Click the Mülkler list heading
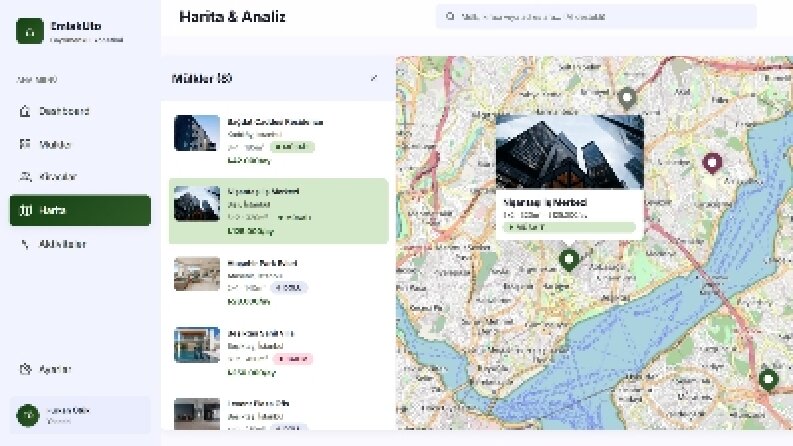This screenshot has height=446, width=793. (202, 78)
